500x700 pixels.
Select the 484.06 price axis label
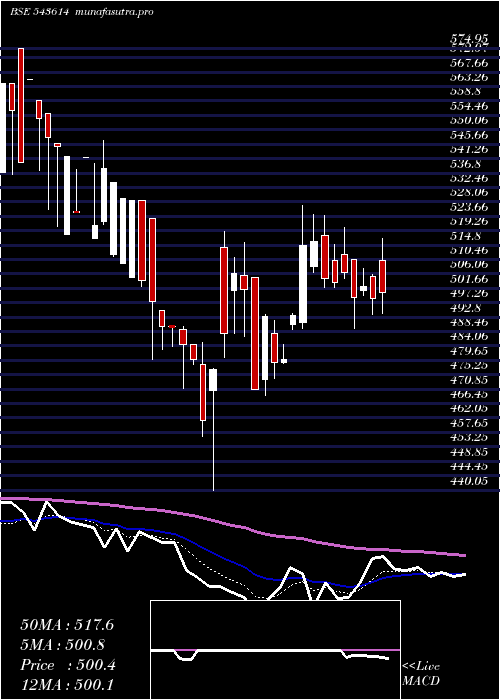(469, 336)
